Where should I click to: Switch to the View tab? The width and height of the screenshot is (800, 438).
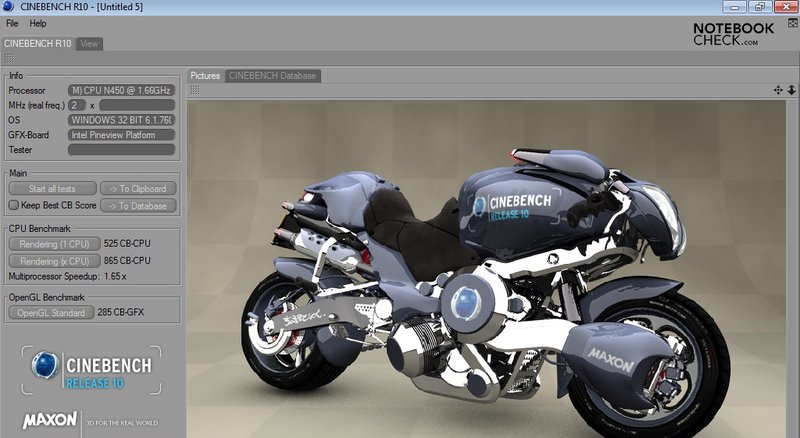[89, 44]
